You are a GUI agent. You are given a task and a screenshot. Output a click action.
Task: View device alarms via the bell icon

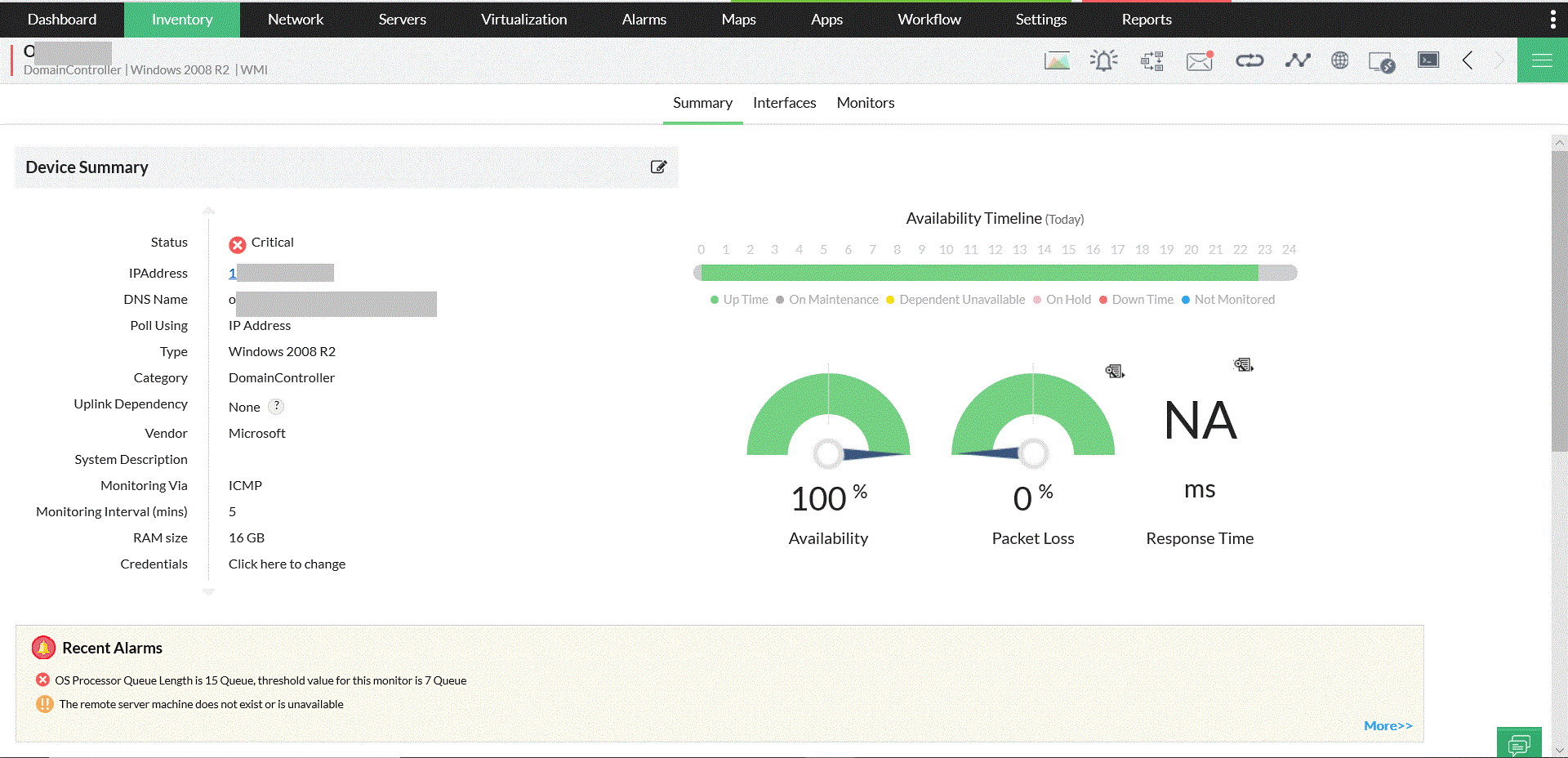[x=1103, y=60]
